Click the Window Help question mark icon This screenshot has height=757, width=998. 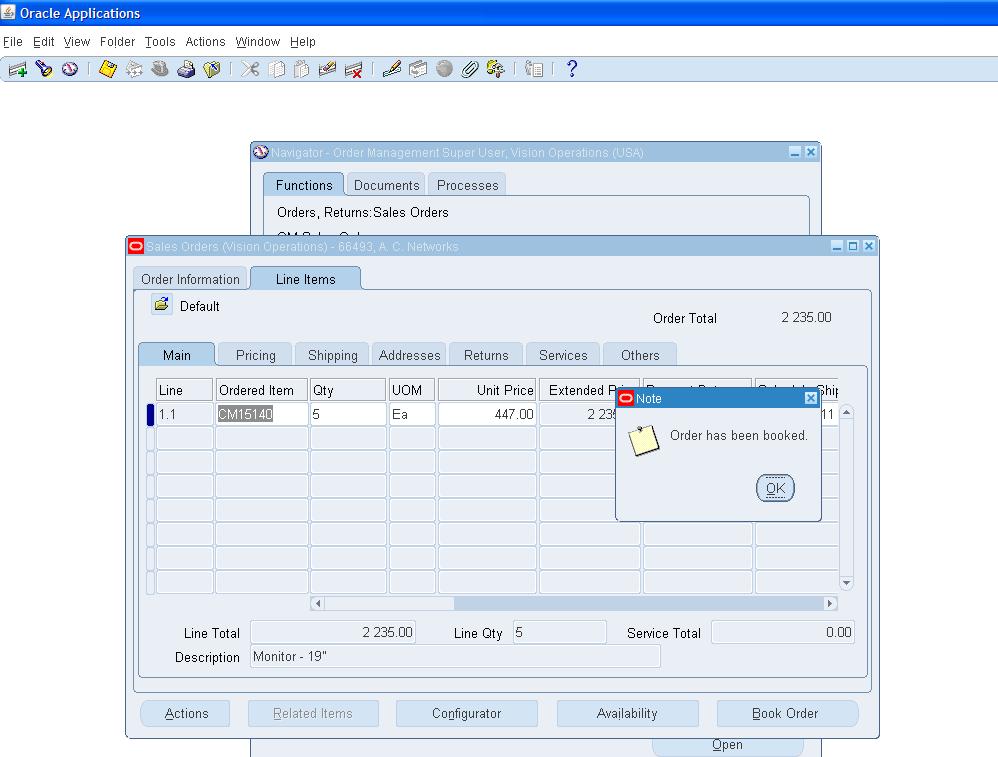(x=572, y=69)
